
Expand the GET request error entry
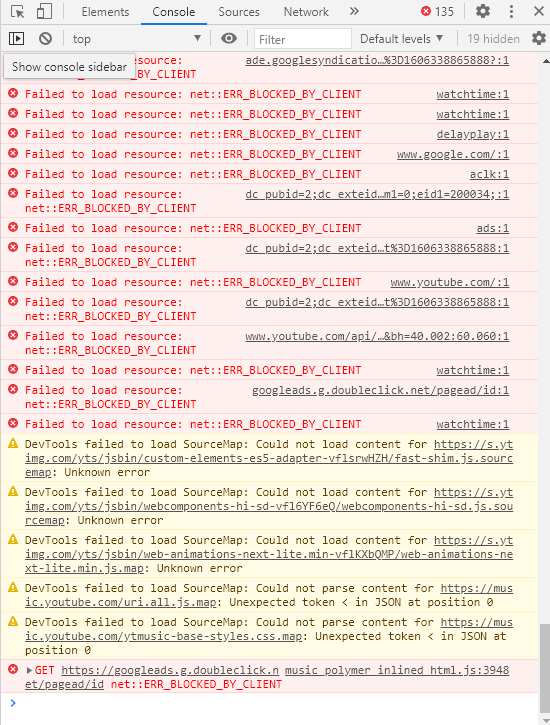[x=29, y=670]
